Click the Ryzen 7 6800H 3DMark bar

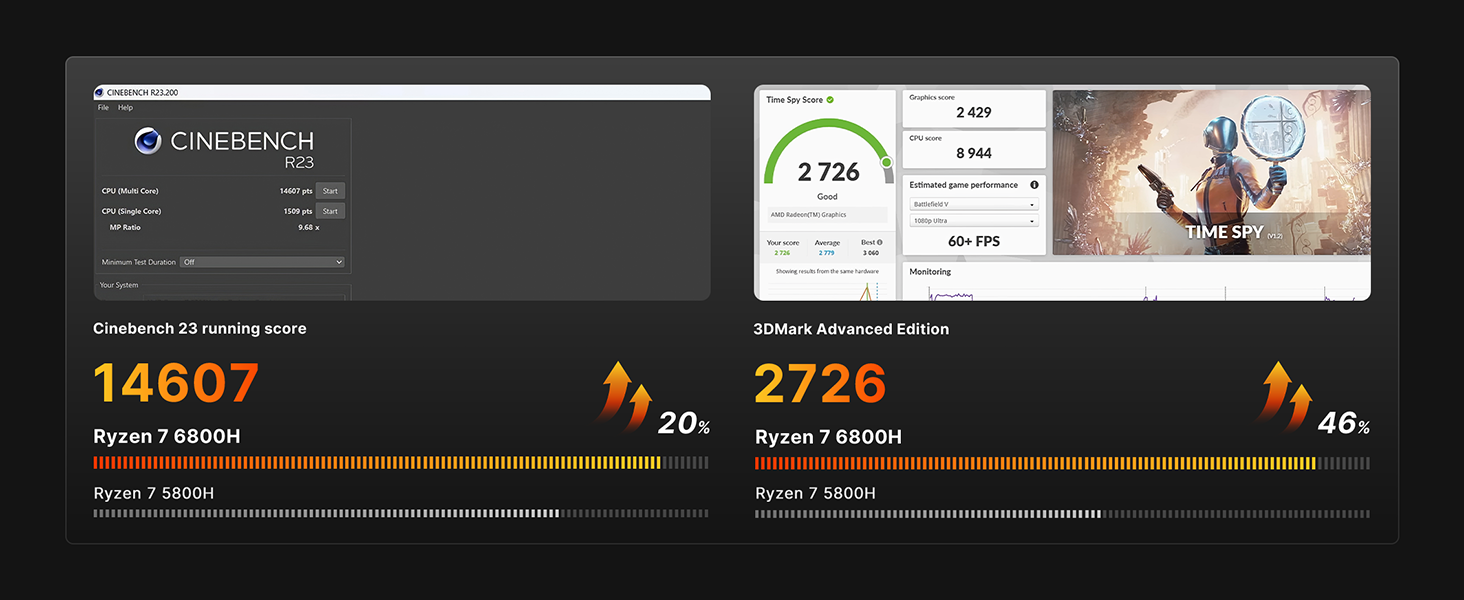pyautogui.click(x=1062, y=463)
